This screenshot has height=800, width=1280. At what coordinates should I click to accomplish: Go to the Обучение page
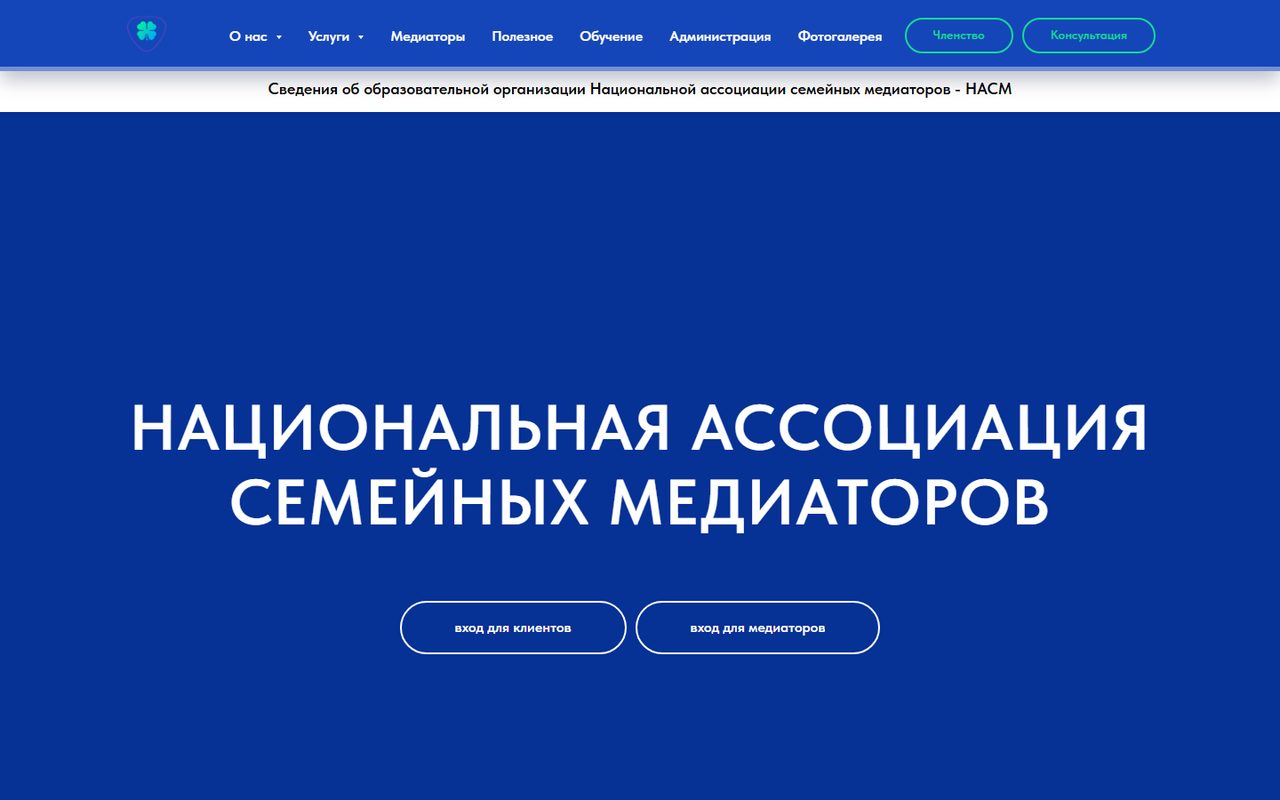(x=611, y=36)
